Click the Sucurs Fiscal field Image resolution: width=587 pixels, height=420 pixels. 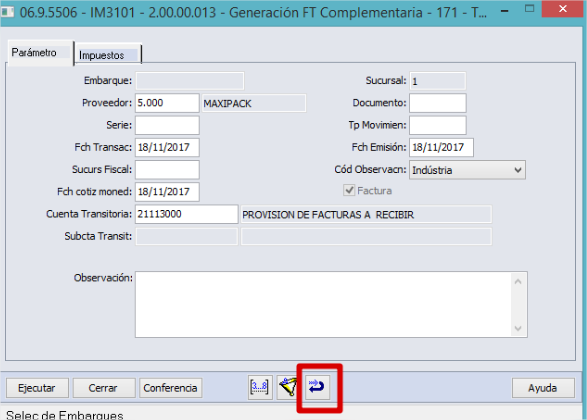pos(167,170)
